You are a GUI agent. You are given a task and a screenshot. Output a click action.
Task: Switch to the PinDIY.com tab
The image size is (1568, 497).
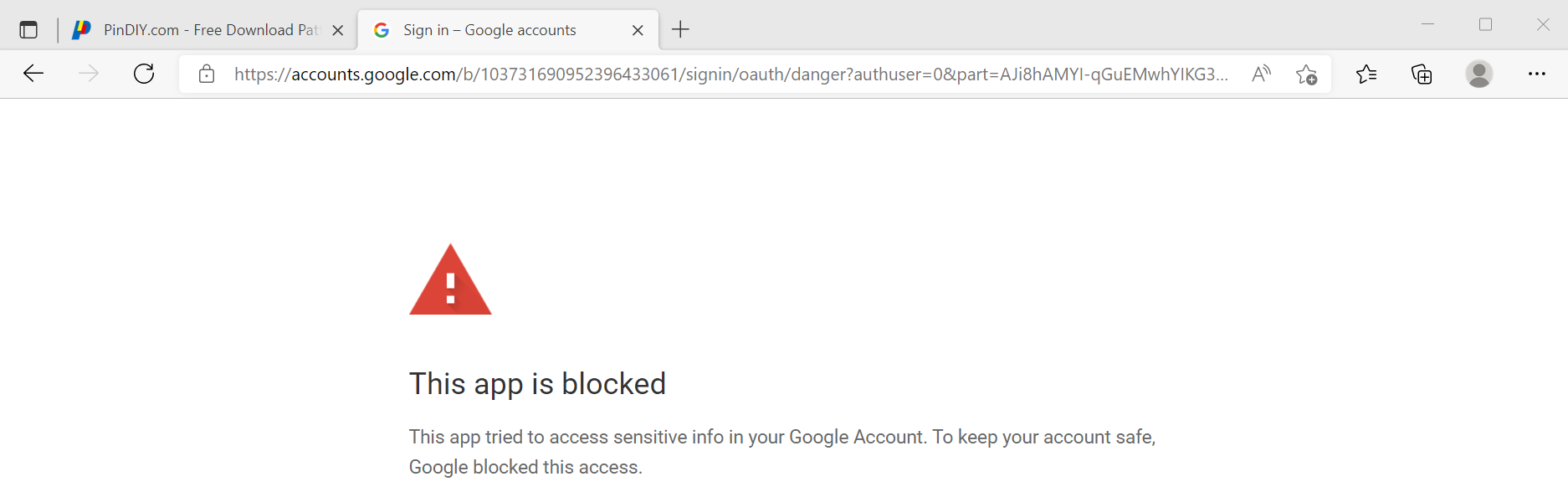coord(197,30)
